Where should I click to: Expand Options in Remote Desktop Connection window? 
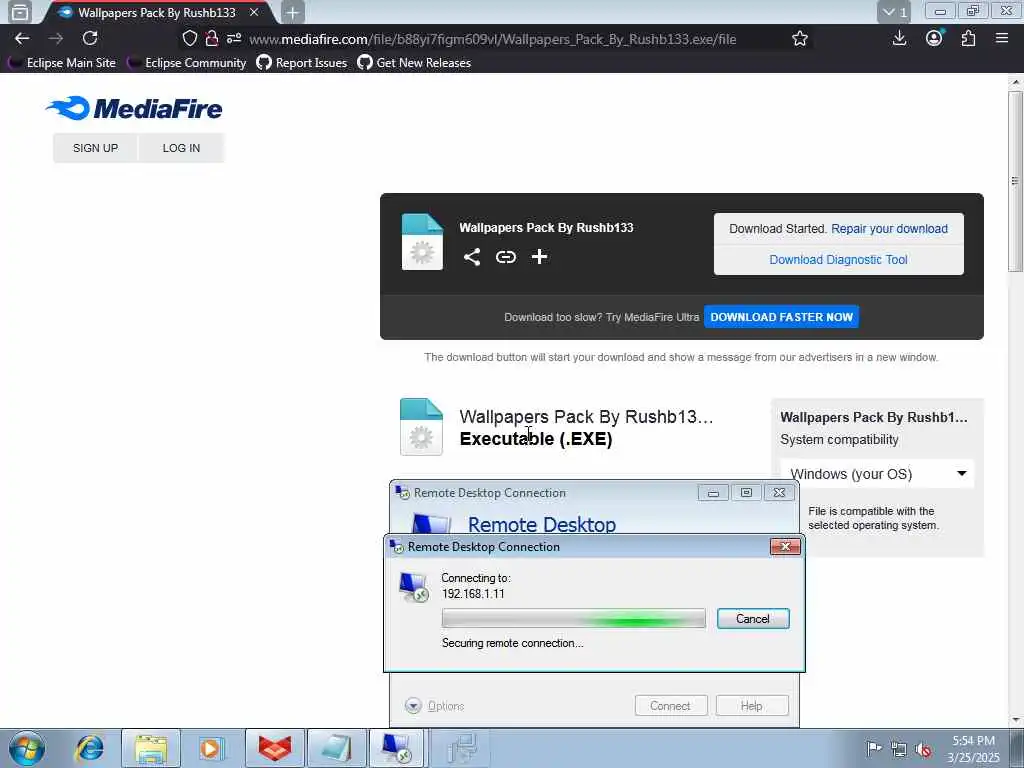coord(434,706)
